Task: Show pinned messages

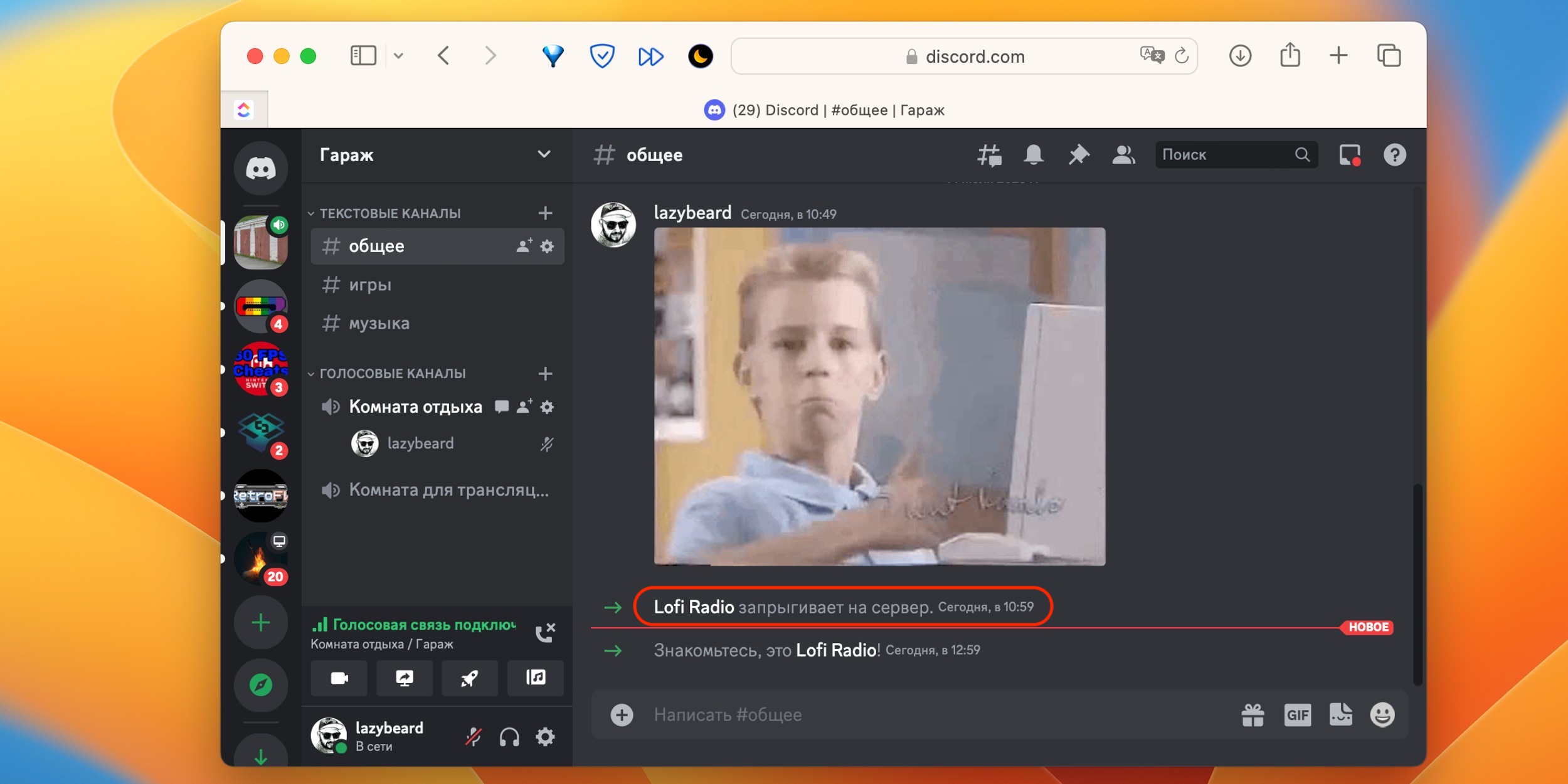Action: pos(1079,155)
